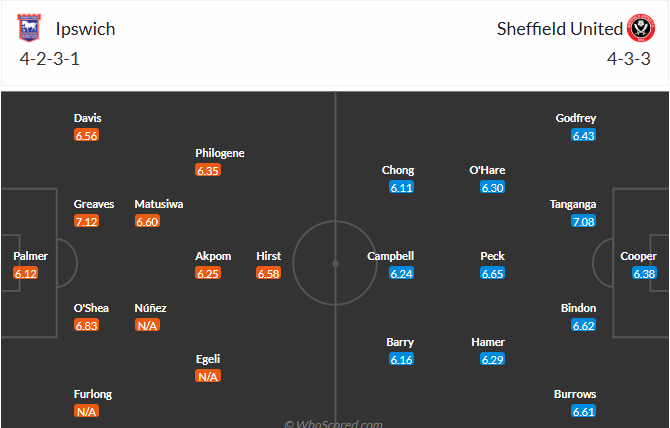
Task: Click the Sheffield United 4-3-3 formation text
Action: click(x=629, y=59)
